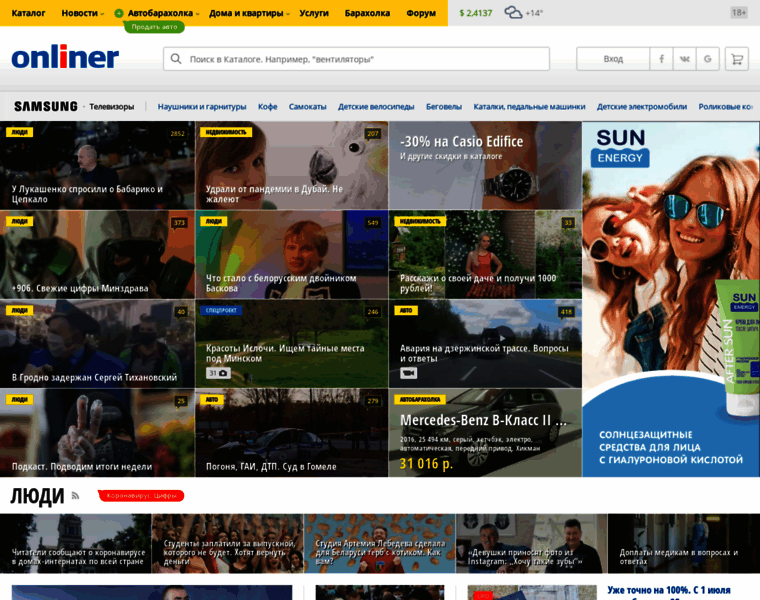
Task: Open 246 comments badge on Исложь article
Action: tap(373, 312)
